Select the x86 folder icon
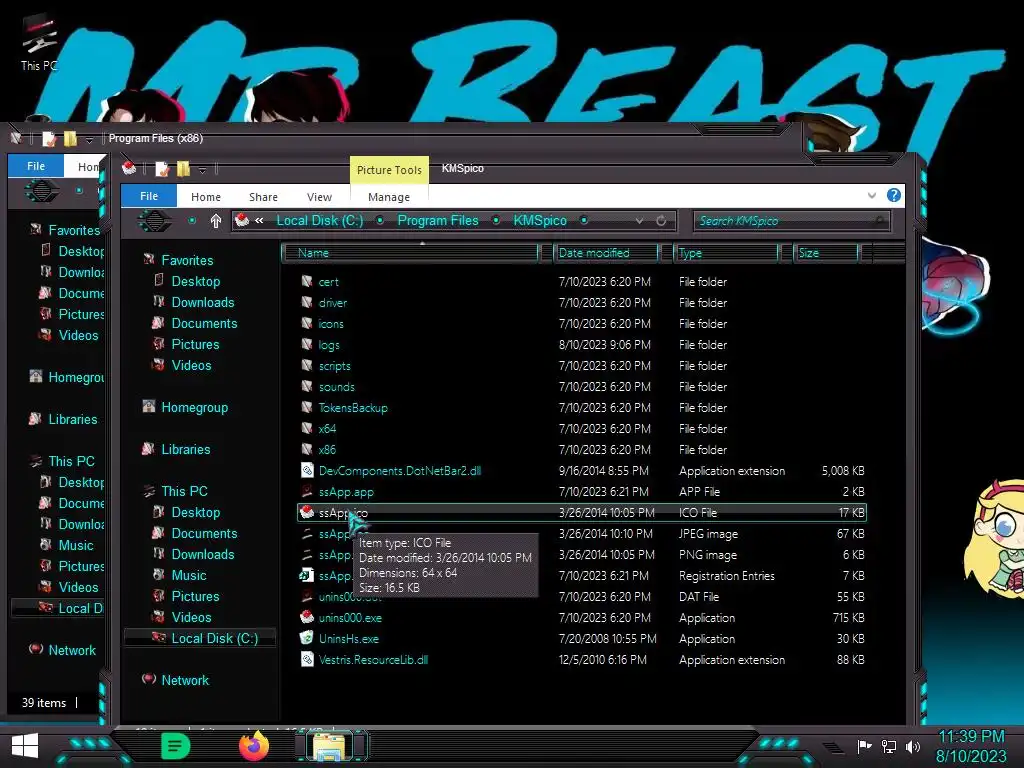The width and height of the screenshot is (1024, 768). point(307,449)
